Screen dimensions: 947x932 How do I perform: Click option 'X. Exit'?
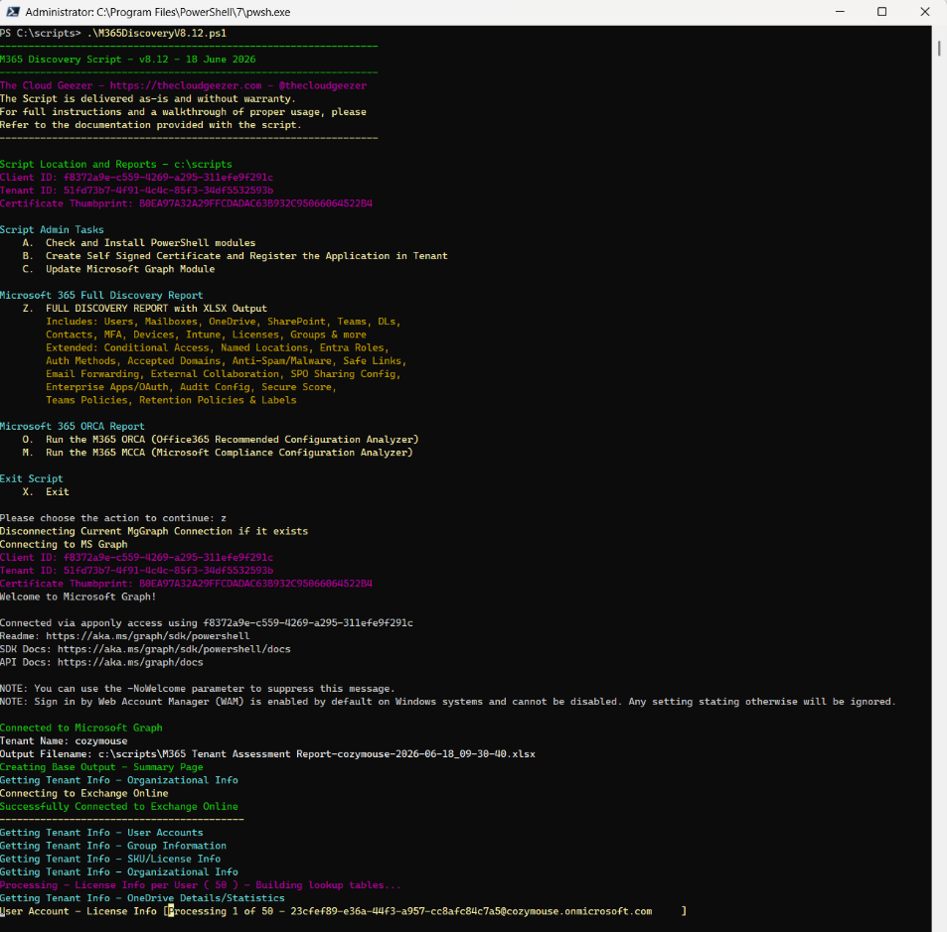pos(46,492)
